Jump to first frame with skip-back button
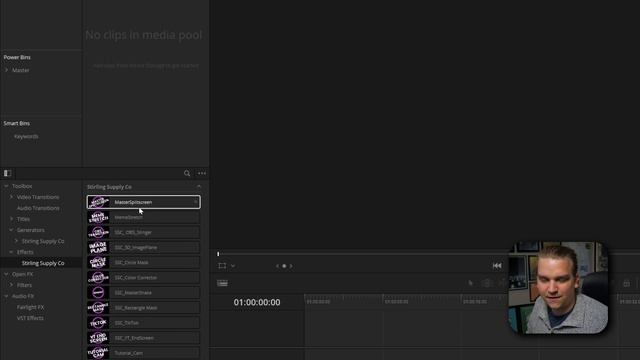 pyautogui.click(x=497, y=266)
